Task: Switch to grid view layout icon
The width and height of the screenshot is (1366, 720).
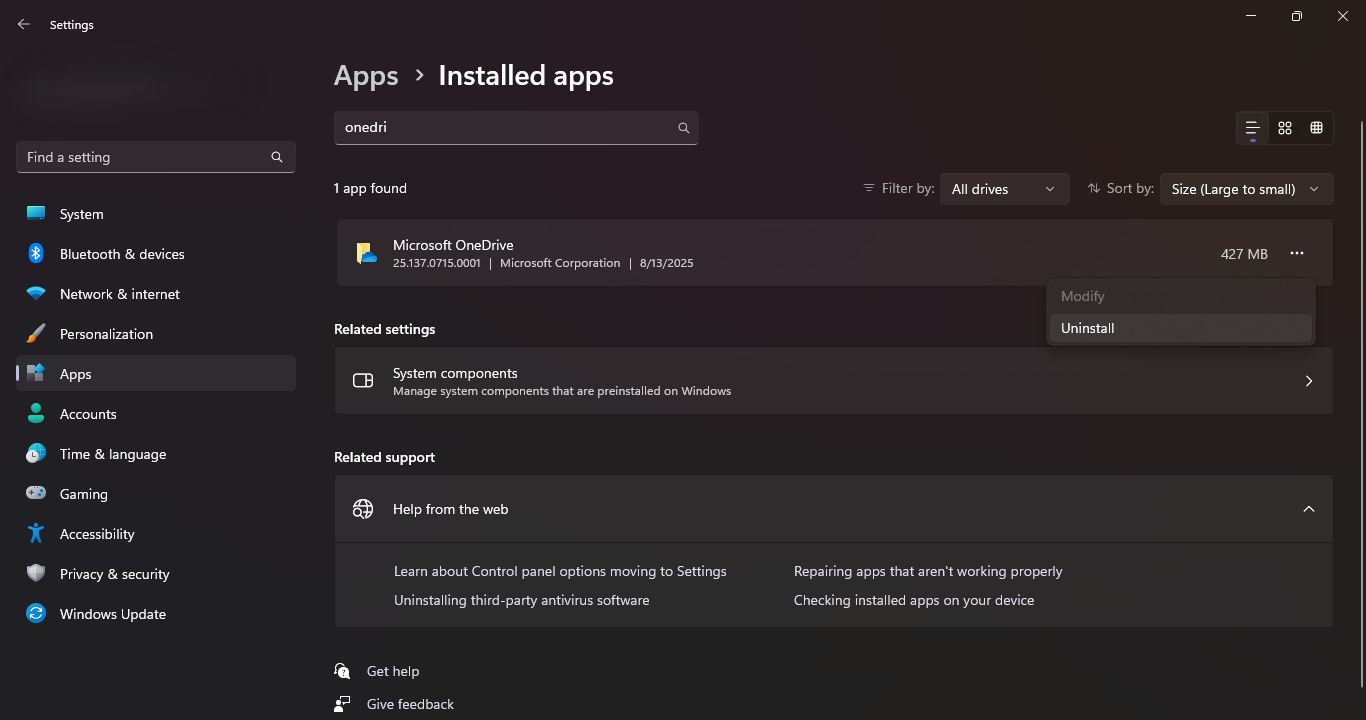Action: click(x=1285, y=128)
